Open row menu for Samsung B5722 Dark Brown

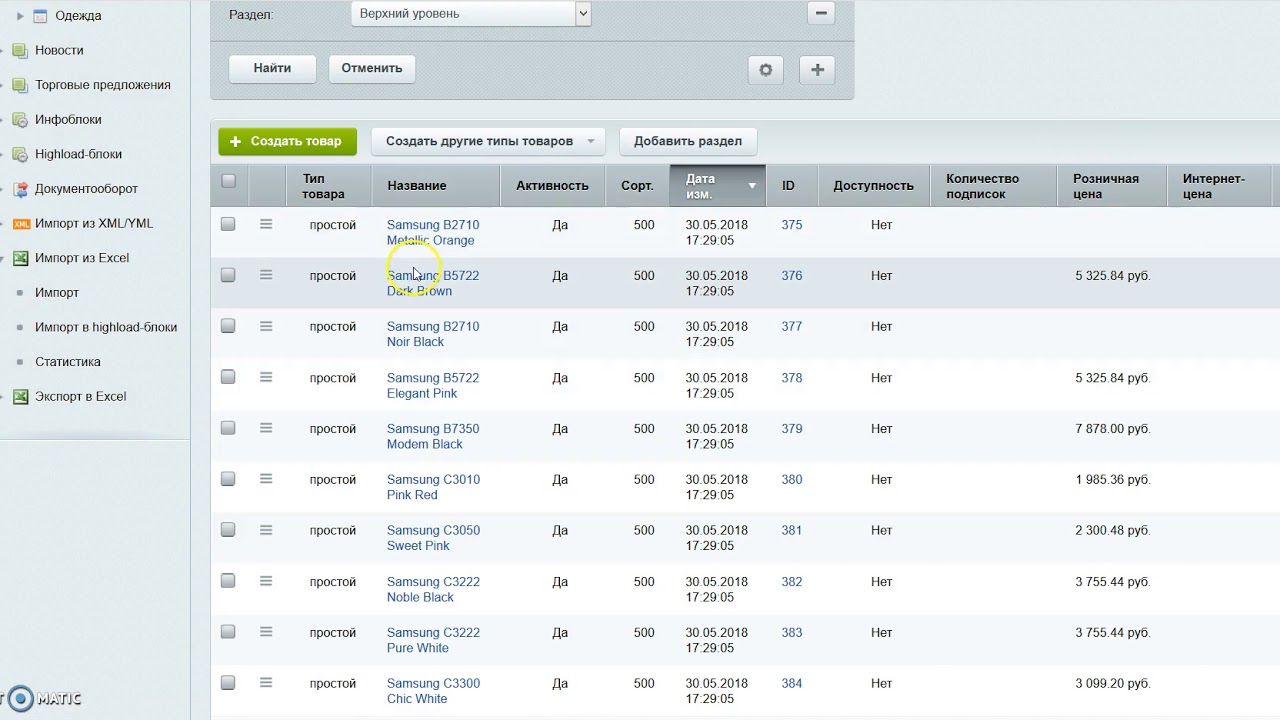(x=266, y=274)
